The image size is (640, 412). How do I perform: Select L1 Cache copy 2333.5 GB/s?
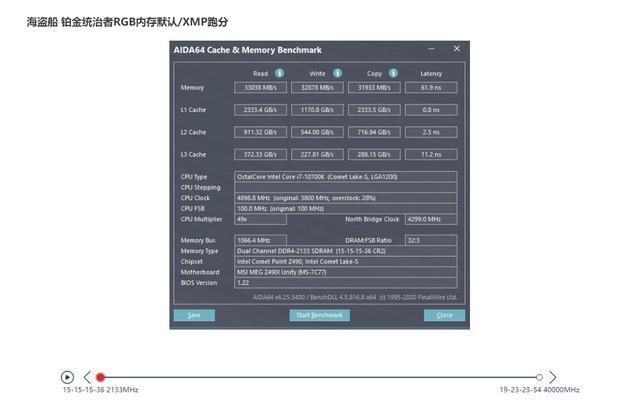374,110
